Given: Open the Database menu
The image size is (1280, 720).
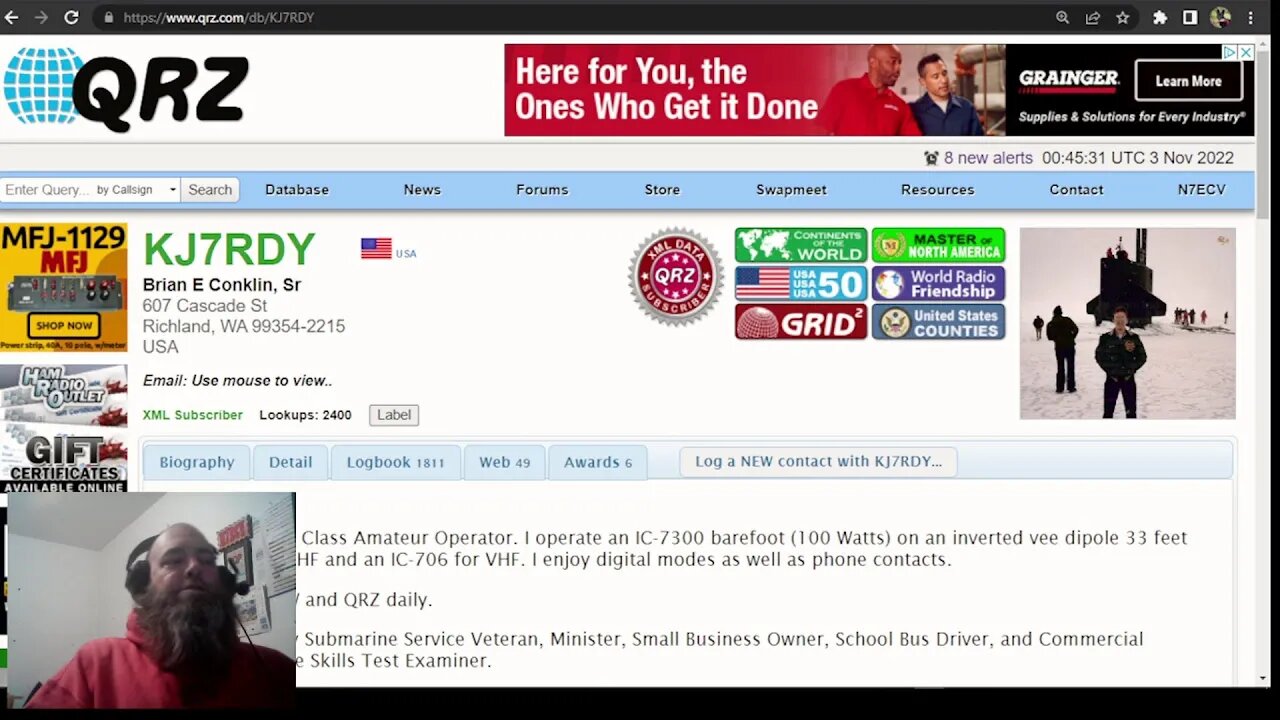Looking at the screenshot, I should pyautogui.click(x=297, y=189).
